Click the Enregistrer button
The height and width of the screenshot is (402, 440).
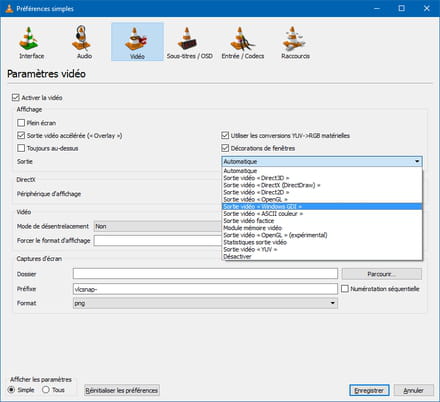pos(369,390)
